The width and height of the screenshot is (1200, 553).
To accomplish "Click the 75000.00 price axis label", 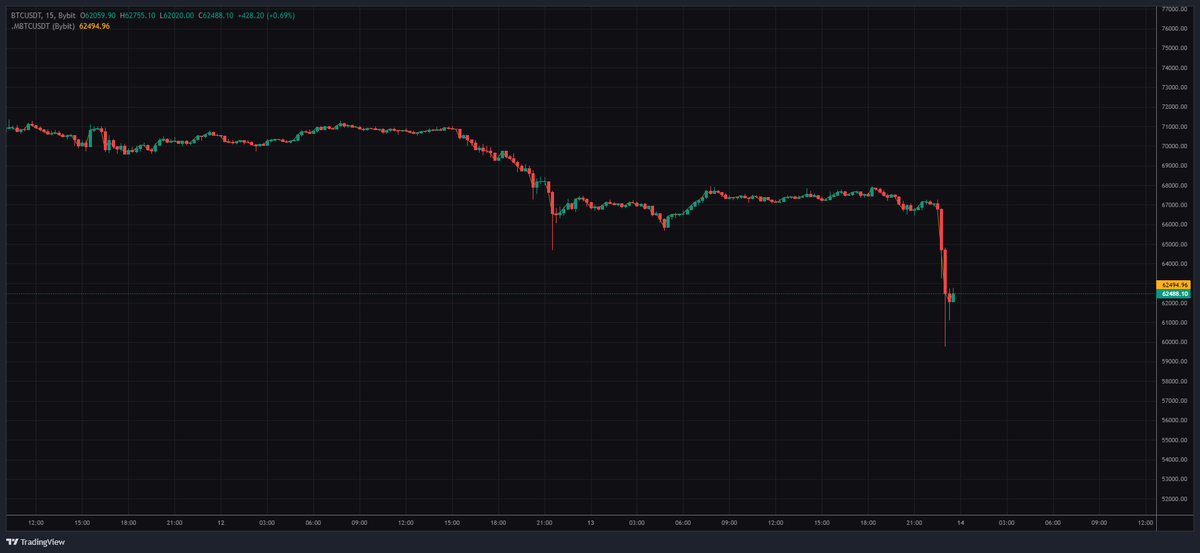I will [x=1174, y=48].
